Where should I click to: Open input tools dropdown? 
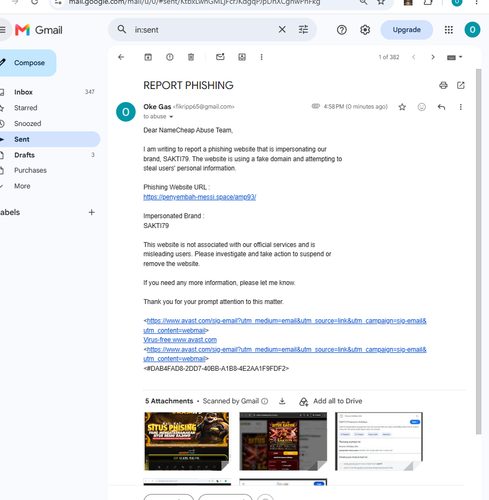coord(455,57)
